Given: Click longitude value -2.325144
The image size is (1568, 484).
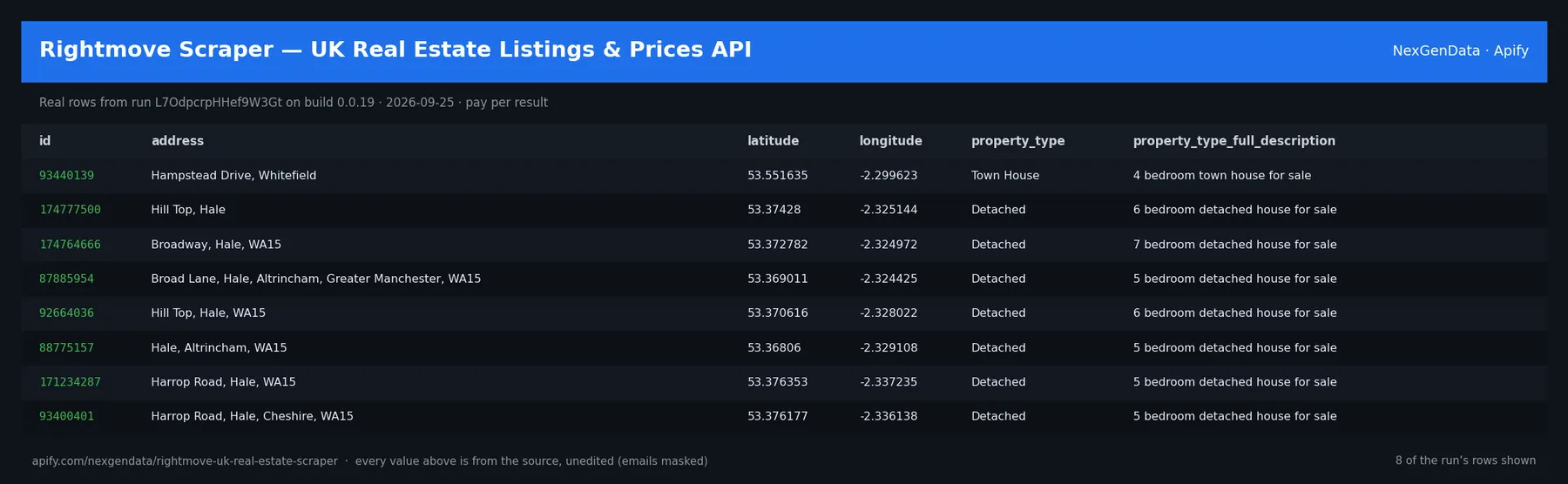Looking at the screenshot, I should (x=889, y=210).
